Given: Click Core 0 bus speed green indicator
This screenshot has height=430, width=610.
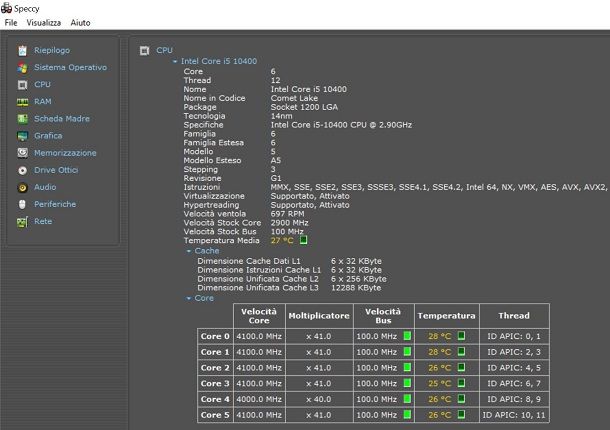Looking at the screenshot, I should point(407,336).
